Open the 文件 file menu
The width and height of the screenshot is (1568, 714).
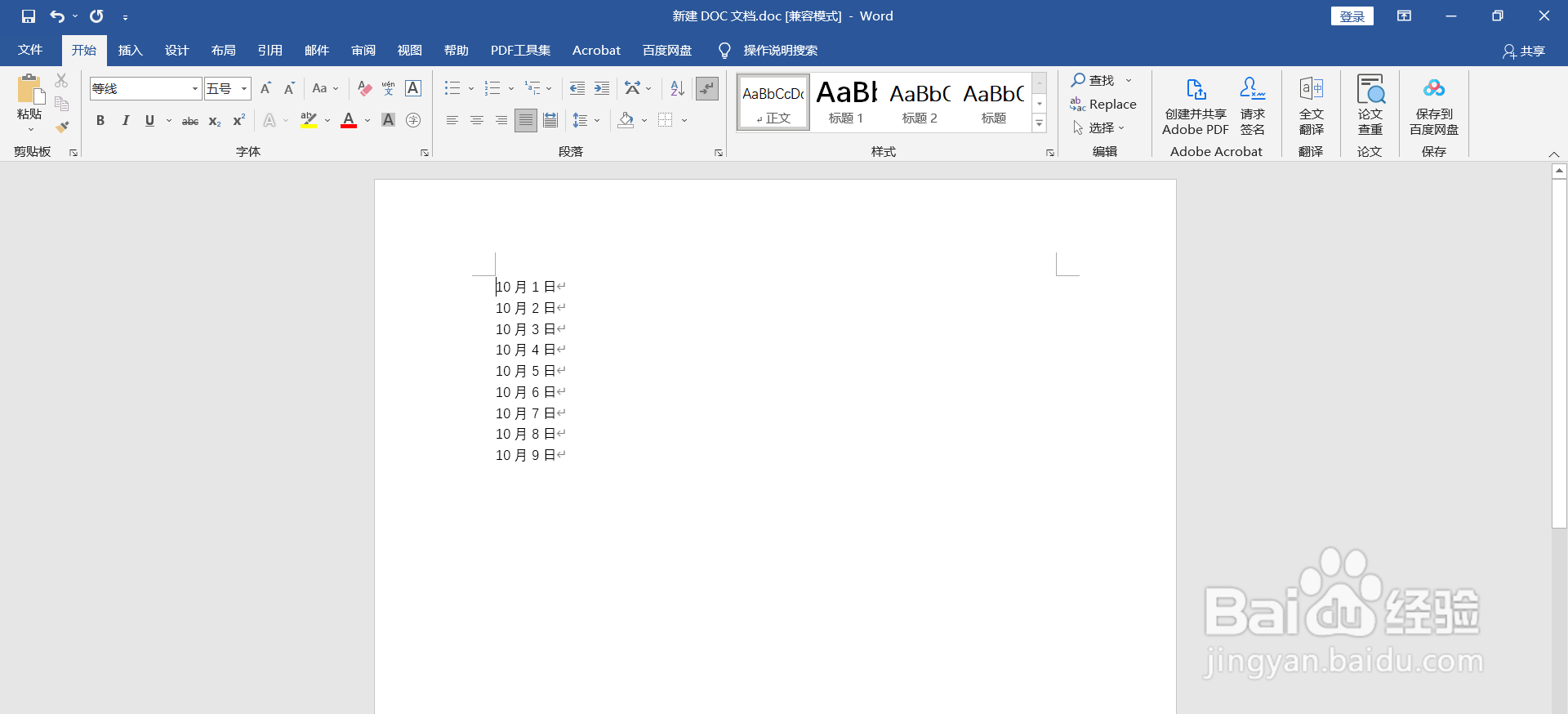[30, 51]
